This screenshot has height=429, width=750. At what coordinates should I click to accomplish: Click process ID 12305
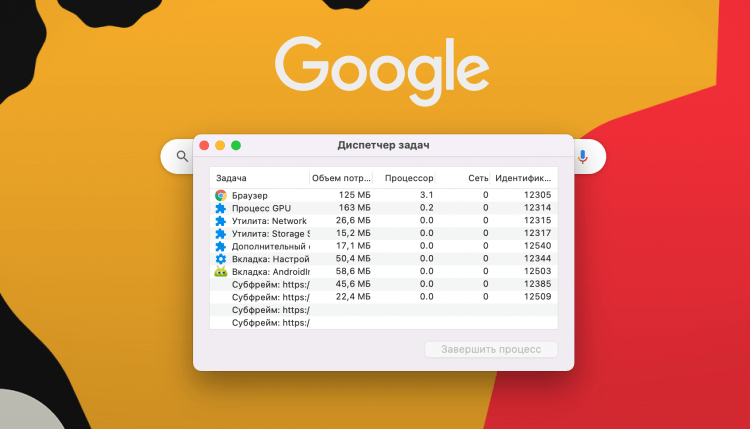click(x=537, y=195)
